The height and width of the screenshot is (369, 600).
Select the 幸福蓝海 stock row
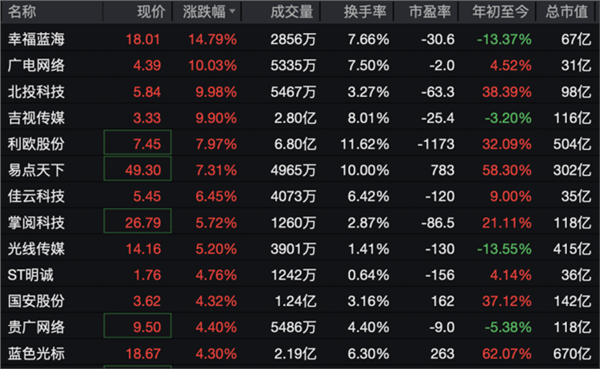pos(300,39)
